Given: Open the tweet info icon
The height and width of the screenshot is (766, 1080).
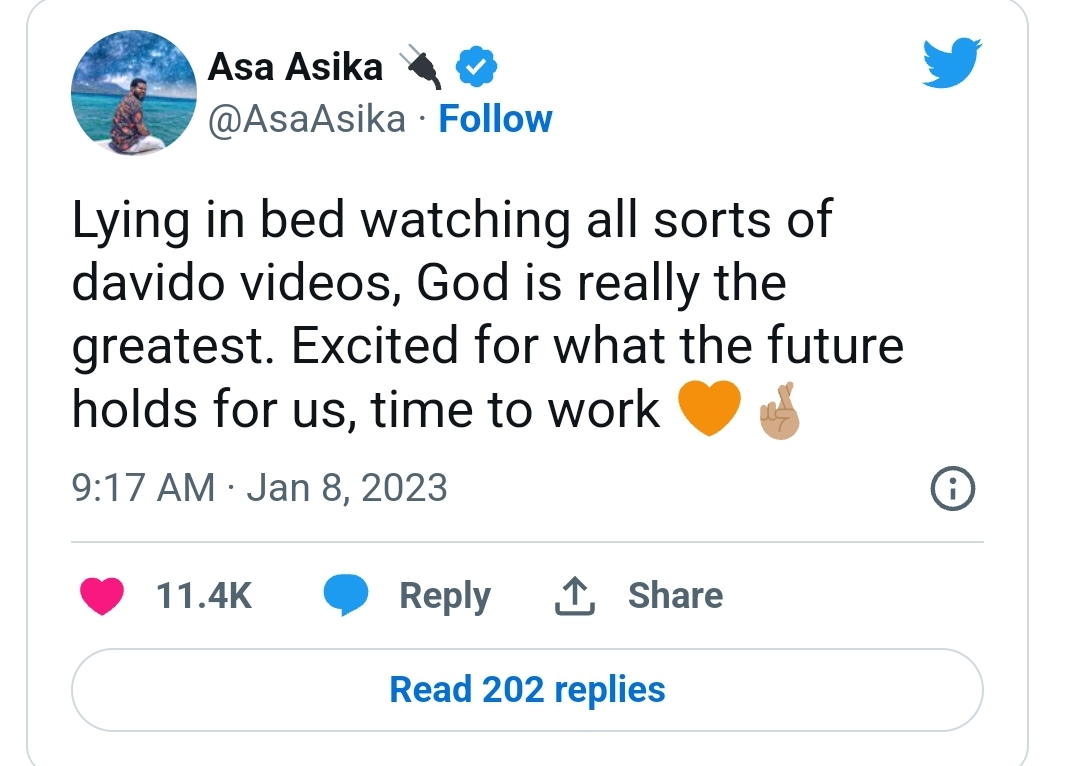Looking at the screenshot, I should pos(953,489).
